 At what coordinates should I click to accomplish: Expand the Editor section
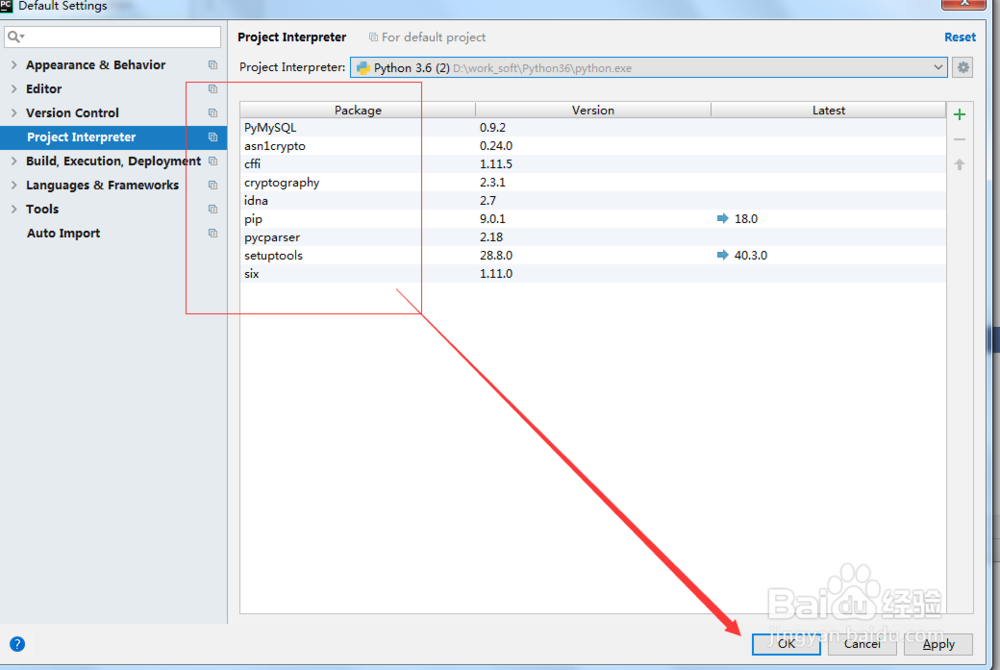[x=14, y=89]
